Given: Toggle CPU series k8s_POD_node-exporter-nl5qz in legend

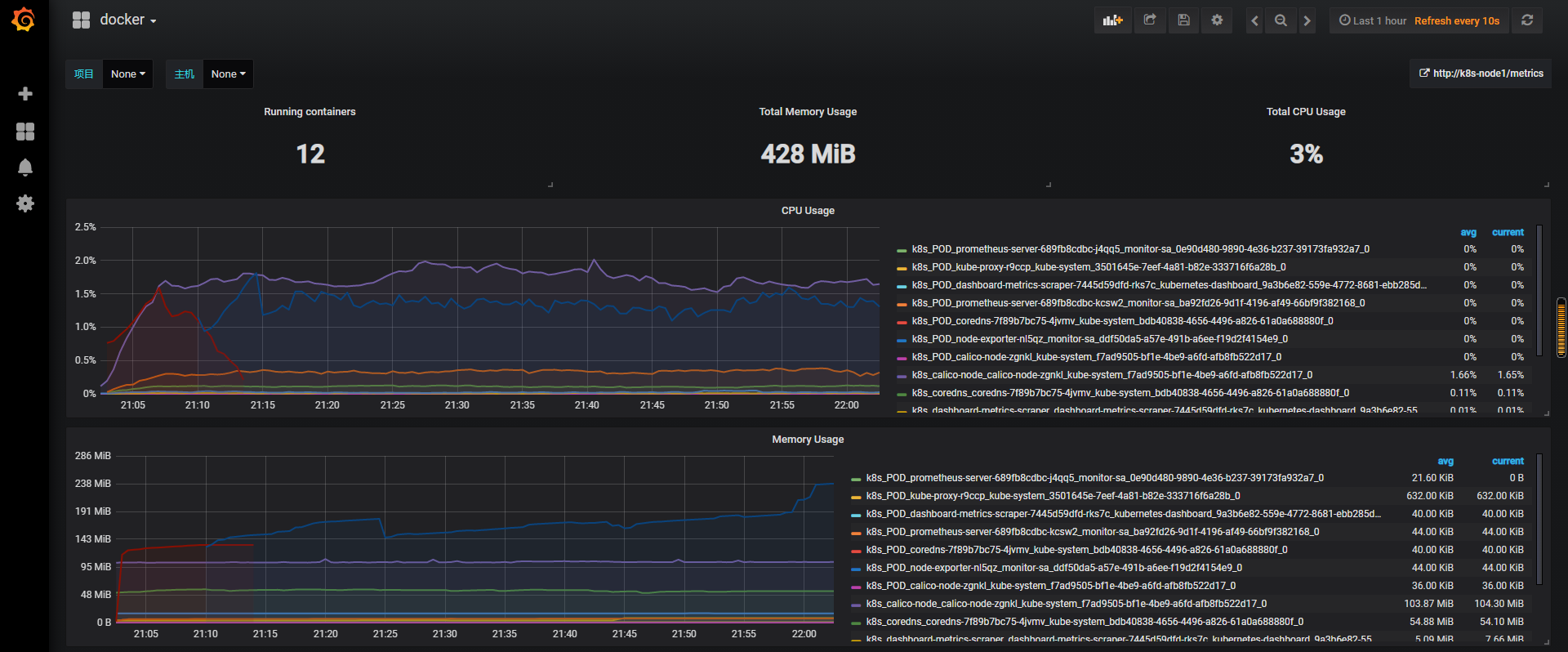Looking at the screenshot, I should click(x=1099, y=339).
